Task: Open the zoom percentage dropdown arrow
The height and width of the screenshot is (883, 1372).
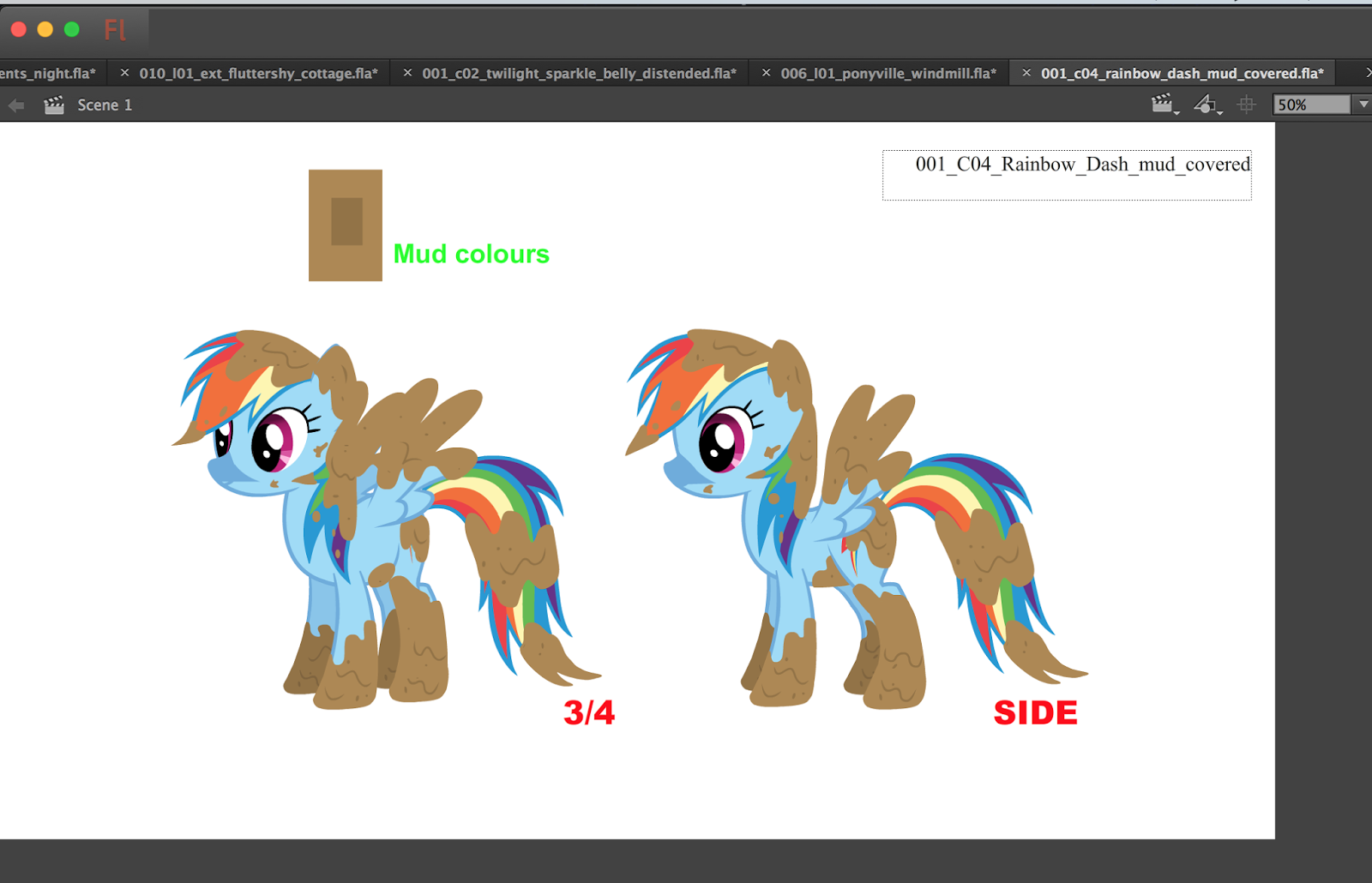Action: 1363,105
